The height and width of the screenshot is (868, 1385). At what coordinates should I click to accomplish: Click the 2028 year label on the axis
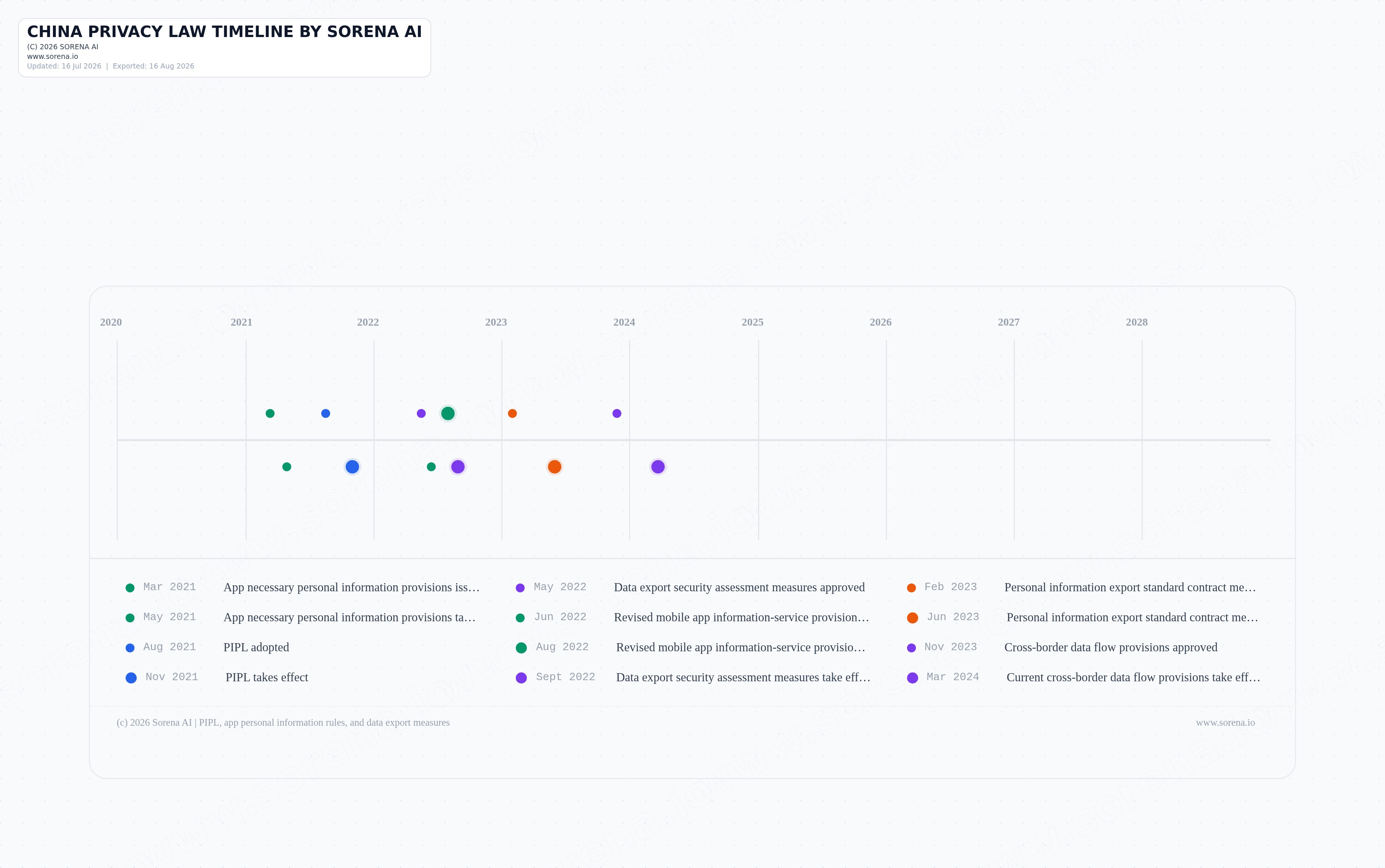(x=1136, y=322)
